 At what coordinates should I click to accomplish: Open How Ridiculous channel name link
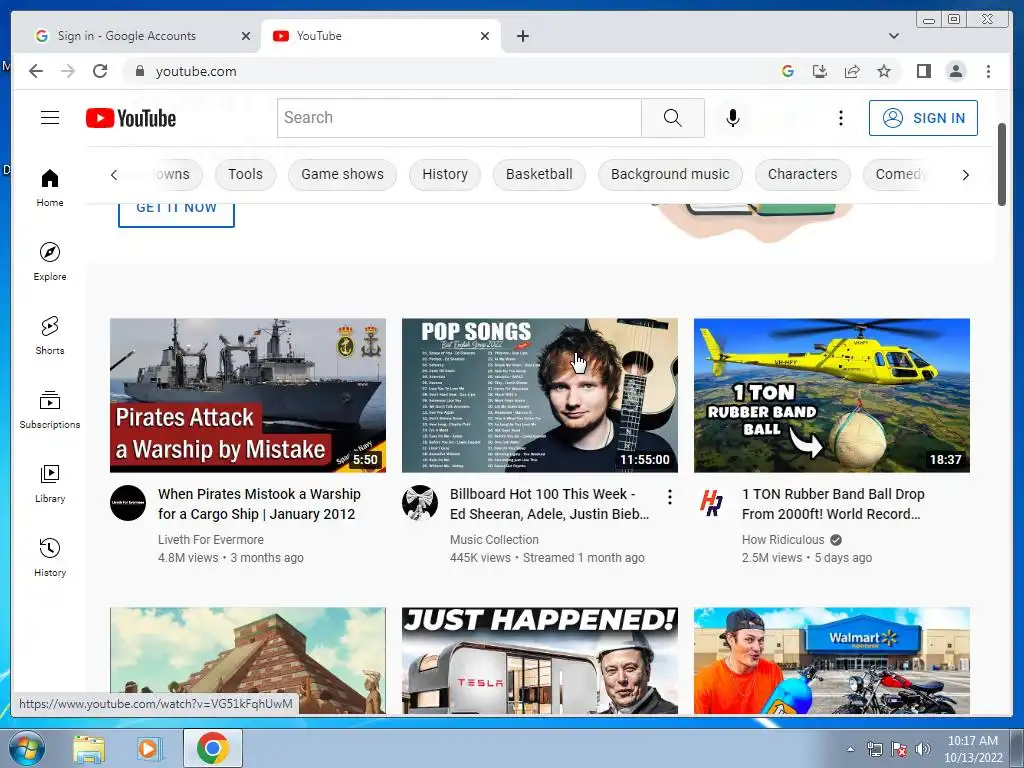[783, 539]
